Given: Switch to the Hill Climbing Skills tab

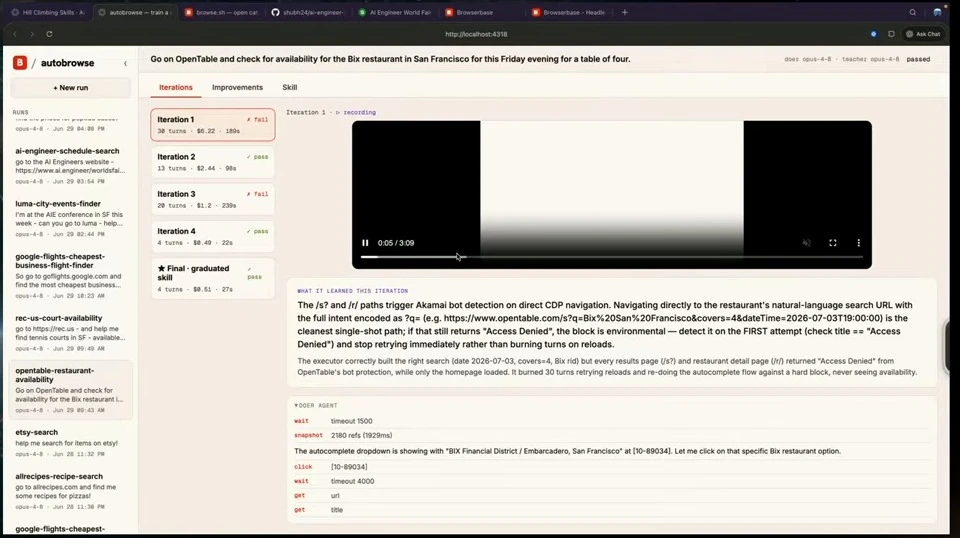Looking at the screenshot, I should pyautogui.click(x=49, y=12).
